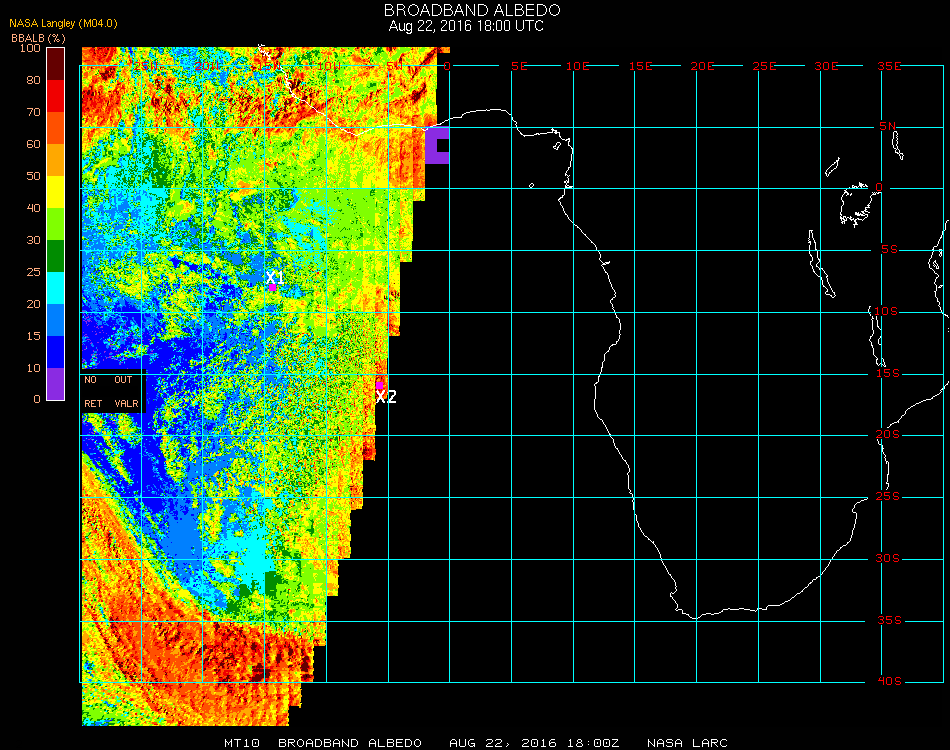Select the yellow 40-50% colorbar segment
The height and width of the screenshot is (750, 950).
click(x=56, y=191)
